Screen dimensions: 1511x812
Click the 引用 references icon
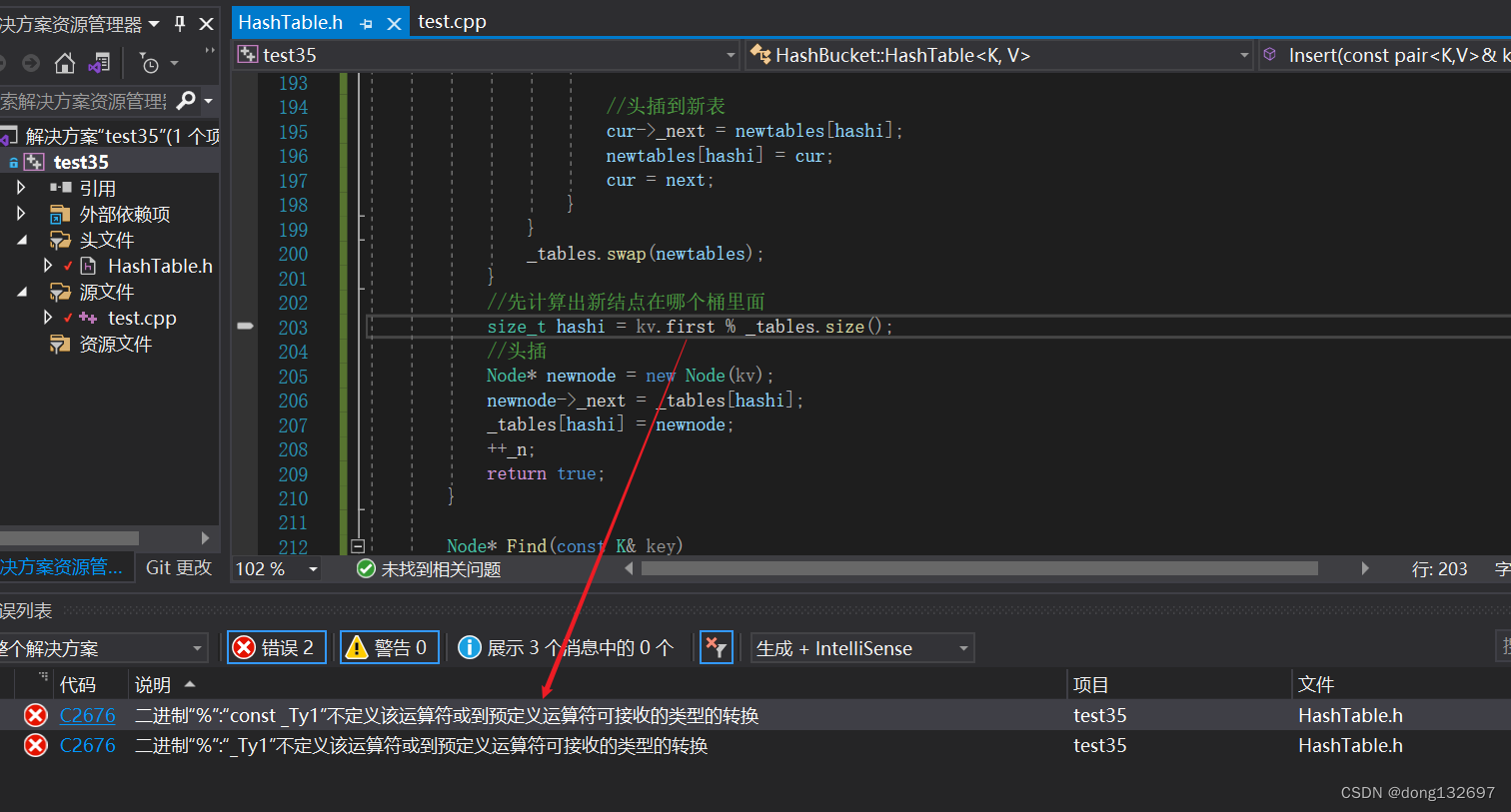coord(60,188)
